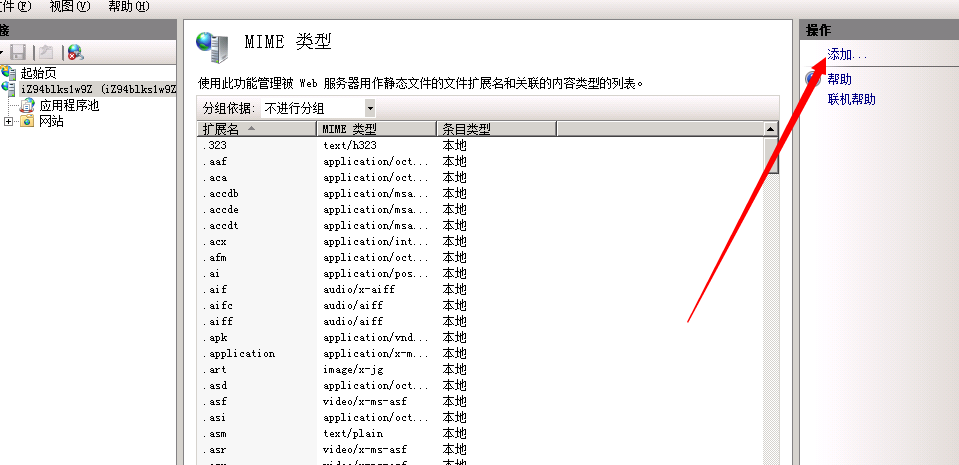Open the 帮助 link in Actions pane

[839, 79]
